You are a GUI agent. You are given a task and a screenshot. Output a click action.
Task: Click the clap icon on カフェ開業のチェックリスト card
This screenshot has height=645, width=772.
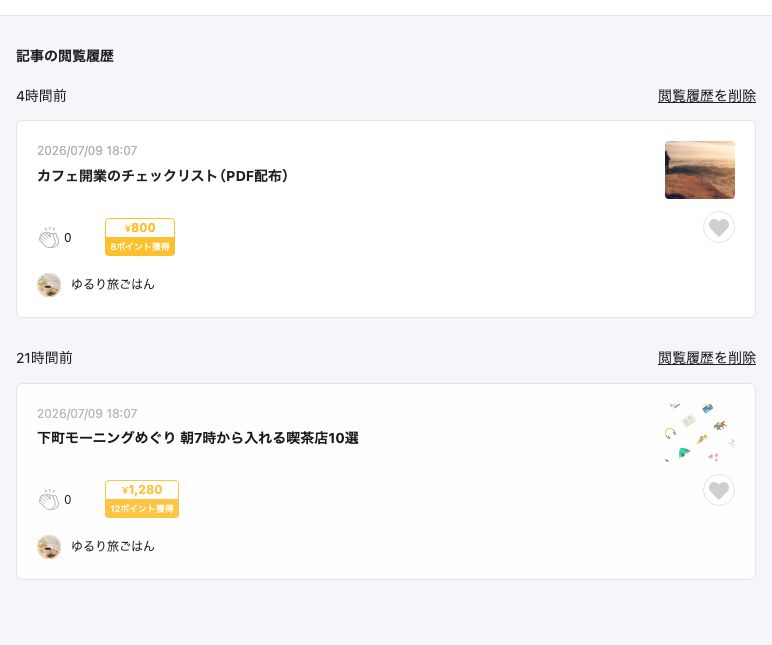[49, 237]
